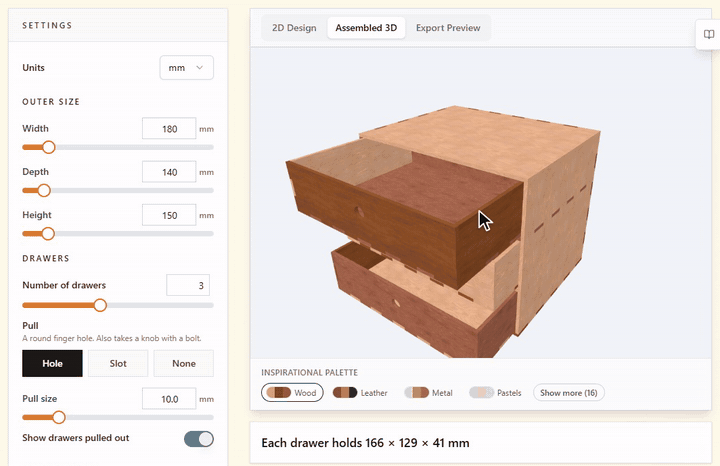Choose None for the pull type

(x=184, y=363)
